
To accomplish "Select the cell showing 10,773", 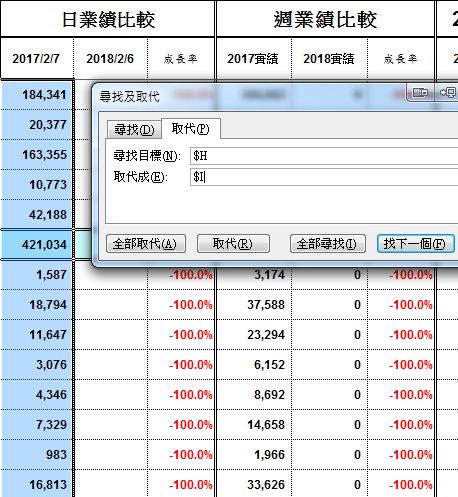I will tap(37, 185).
